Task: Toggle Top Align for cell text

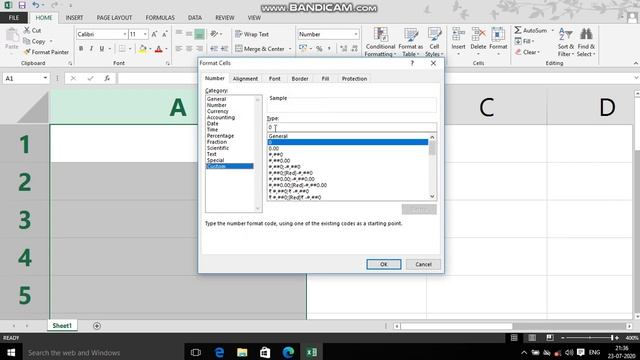Action: coord(179,34)
